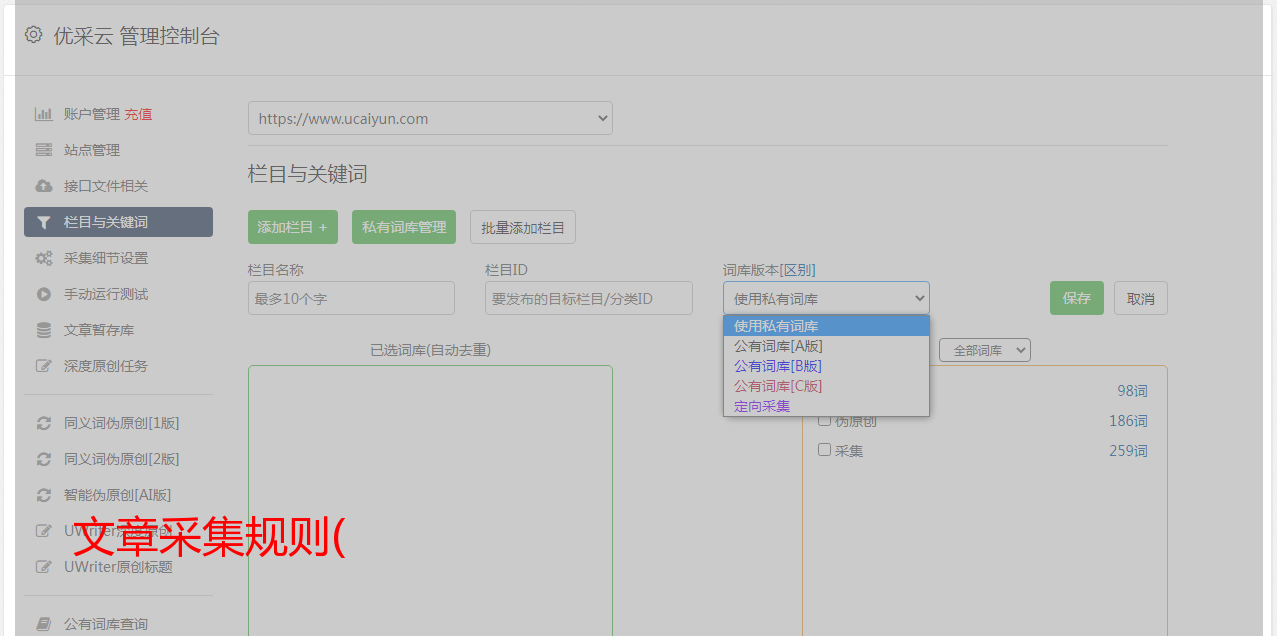Follow the red 充值 recharge link
Viewport: 1277px width, 636px height.
[x=138, y=114]
